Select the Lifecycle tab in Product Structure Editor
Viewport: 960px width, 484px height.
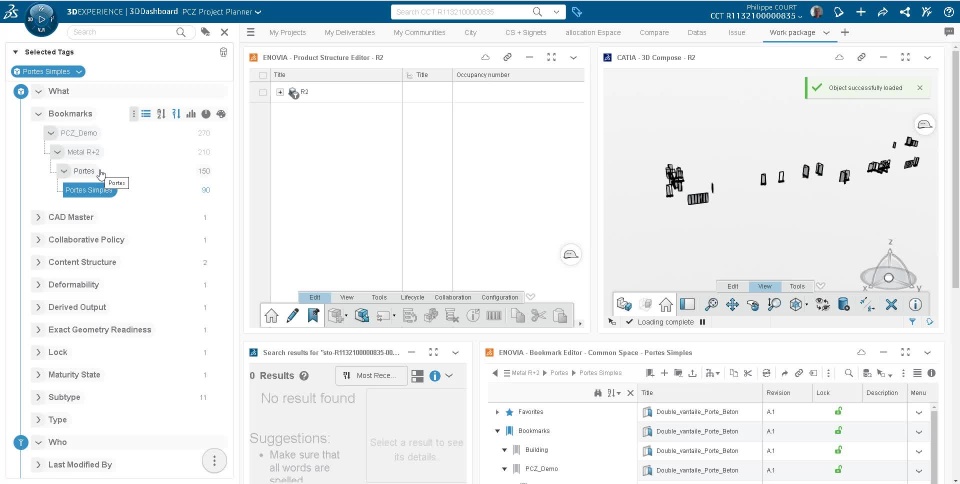point(412,297)
